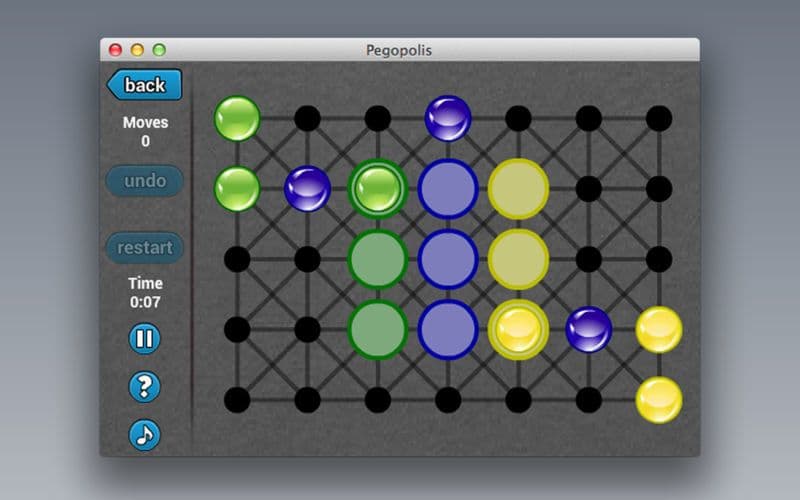
Task: Click the empty middle green target slot
Action: (x=378, y=259)
